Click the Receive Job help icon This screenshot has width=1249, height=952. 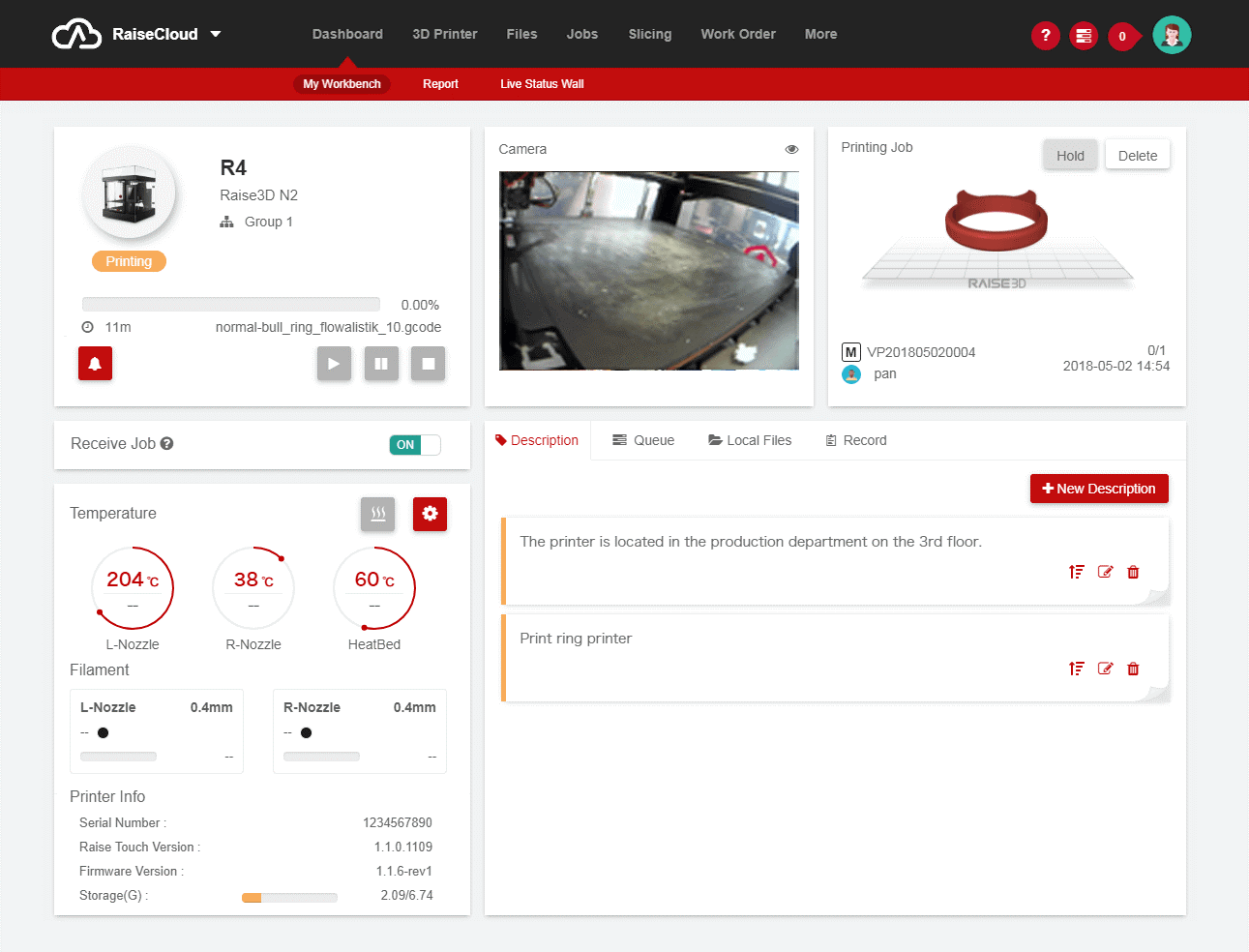pyautogui.click(x=166, y=443)
